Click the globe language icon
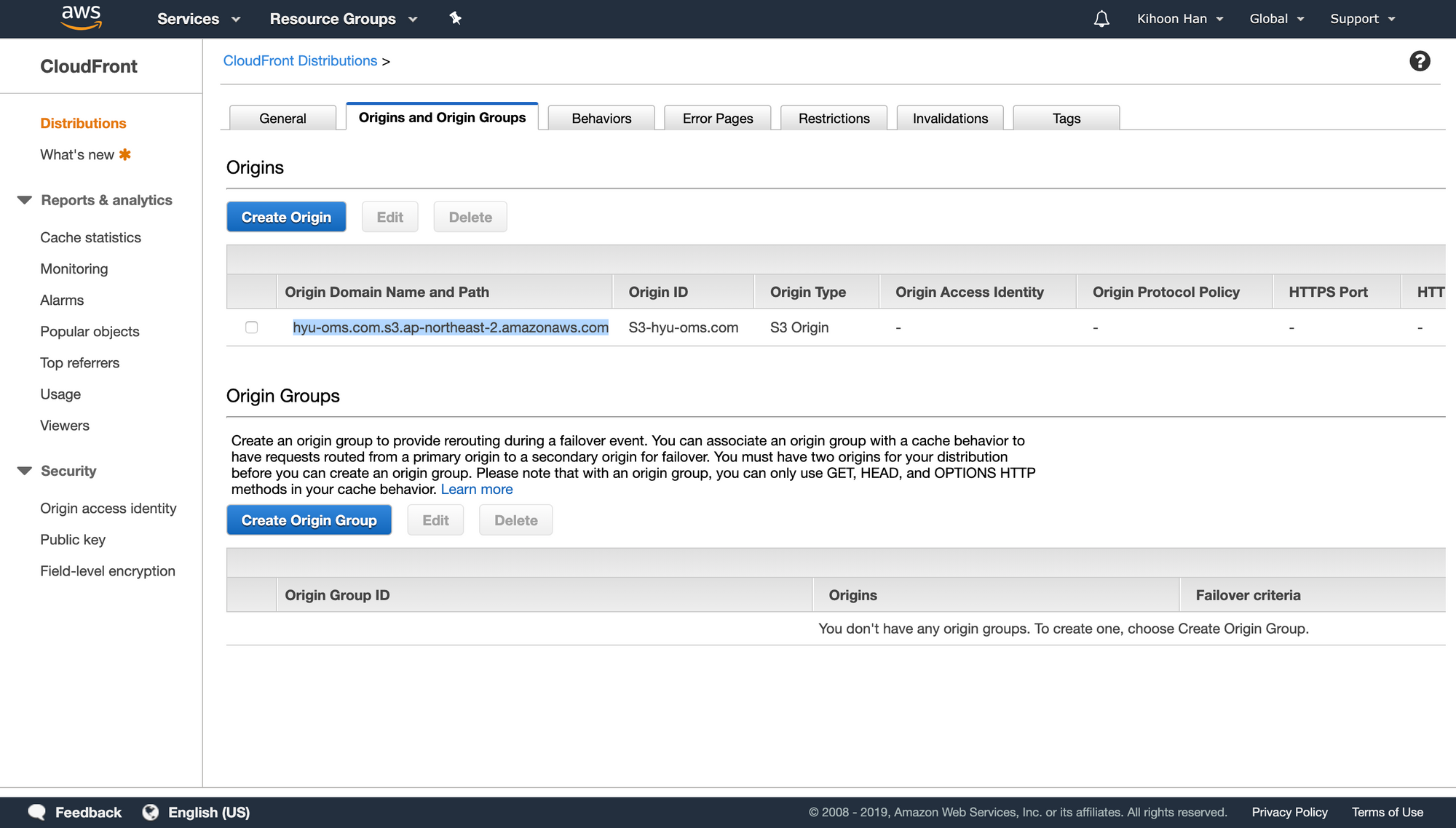The height and width of the screenshot is (828, 1456). (150, 812)
